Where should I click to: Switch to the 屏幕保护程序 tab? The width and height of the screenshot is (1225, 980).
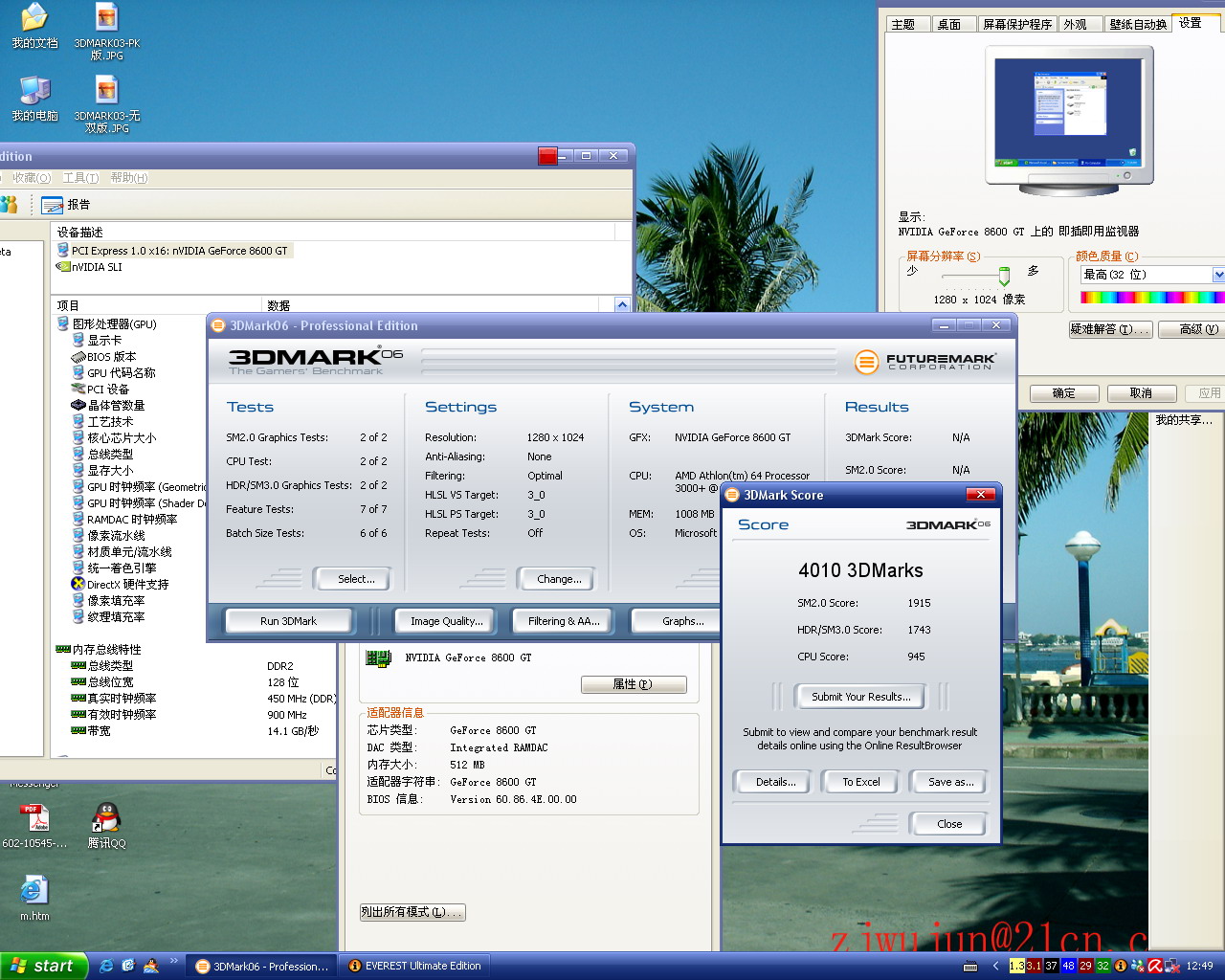(x=1016, y=24)
